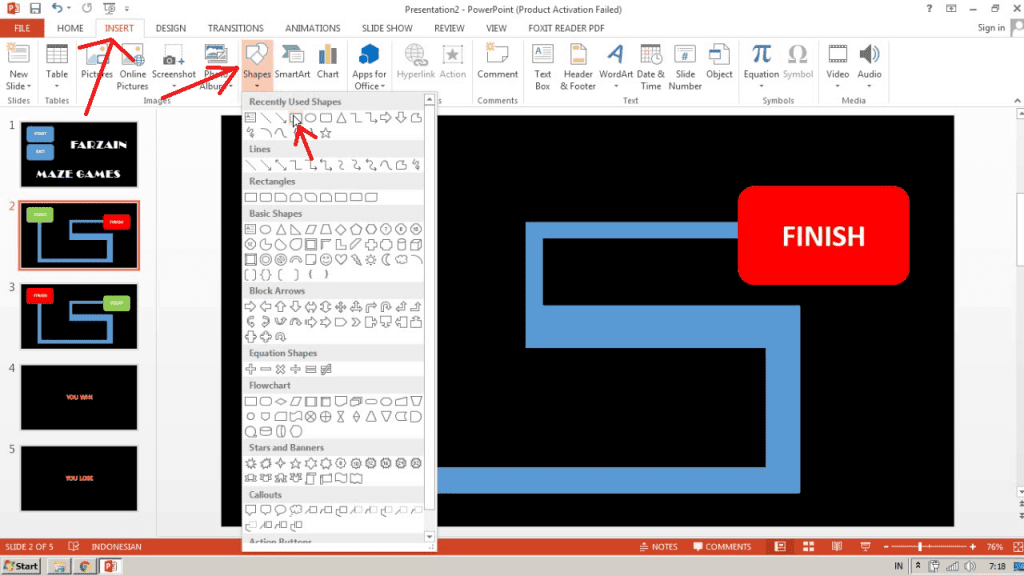Image resolution: width=1024 pixels, height=576 pixels.
Task: Pick the Lightning Bolt basic shape
Action: click(356, 260)
